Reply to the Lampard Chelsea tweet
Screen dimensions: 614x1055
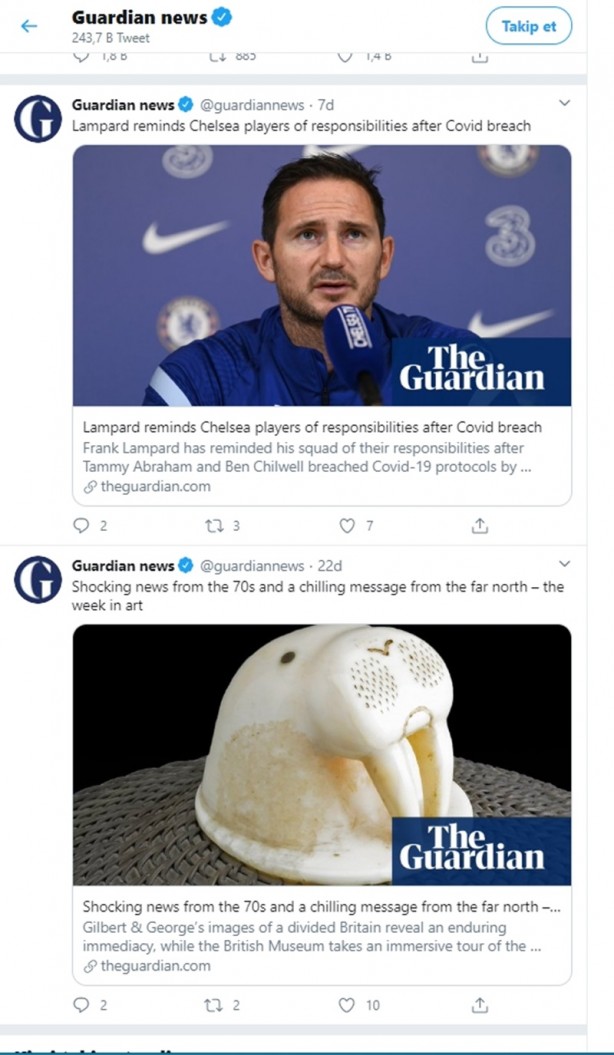(81, 525)
